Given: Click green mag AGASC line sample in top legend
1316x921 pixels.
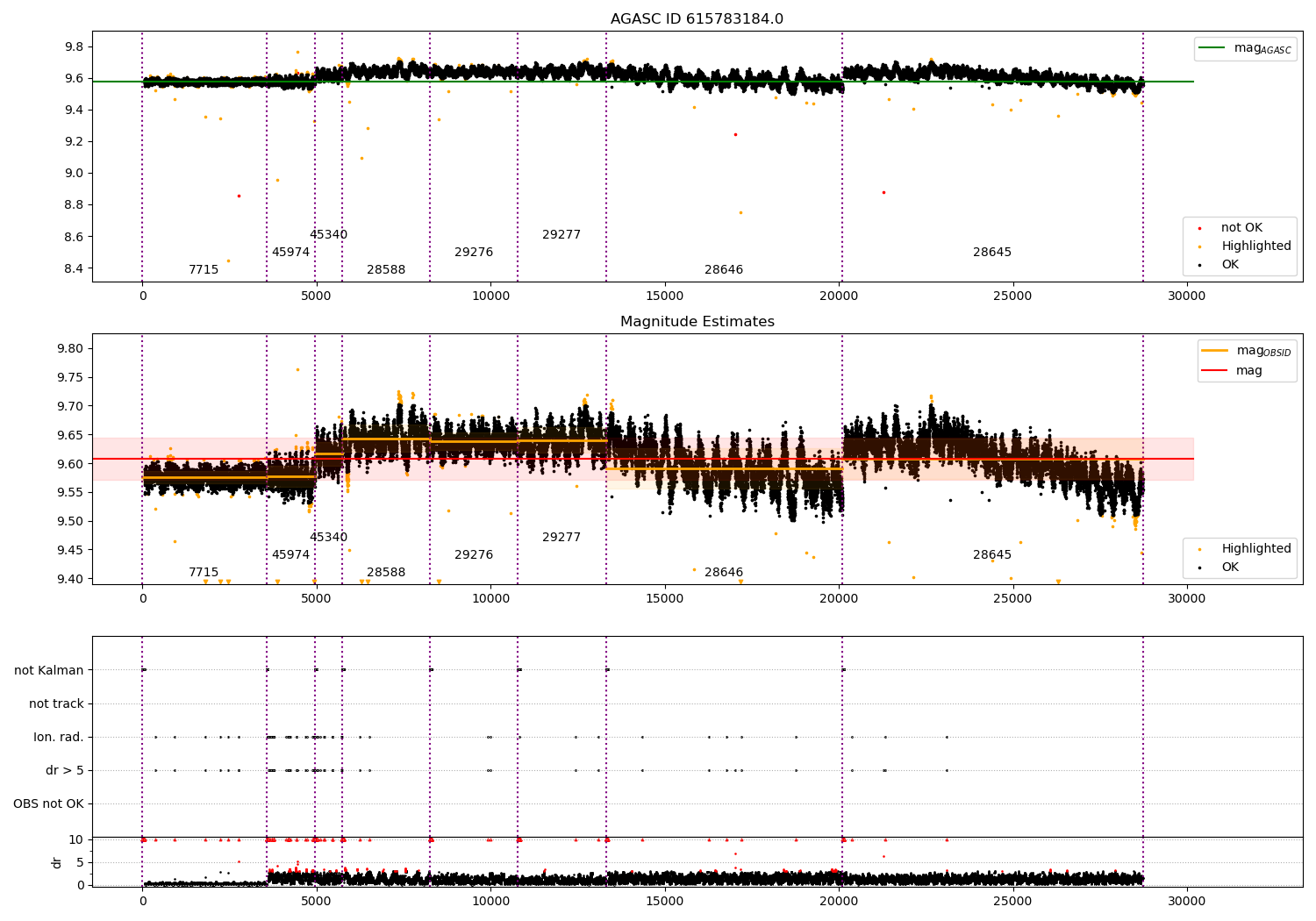Looking at the screenshot, I should pos(1212,48).
